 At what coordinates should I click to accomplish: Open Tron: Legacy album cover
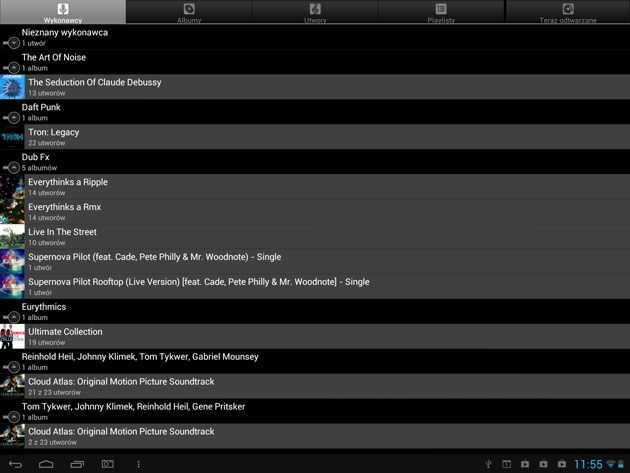12,137
